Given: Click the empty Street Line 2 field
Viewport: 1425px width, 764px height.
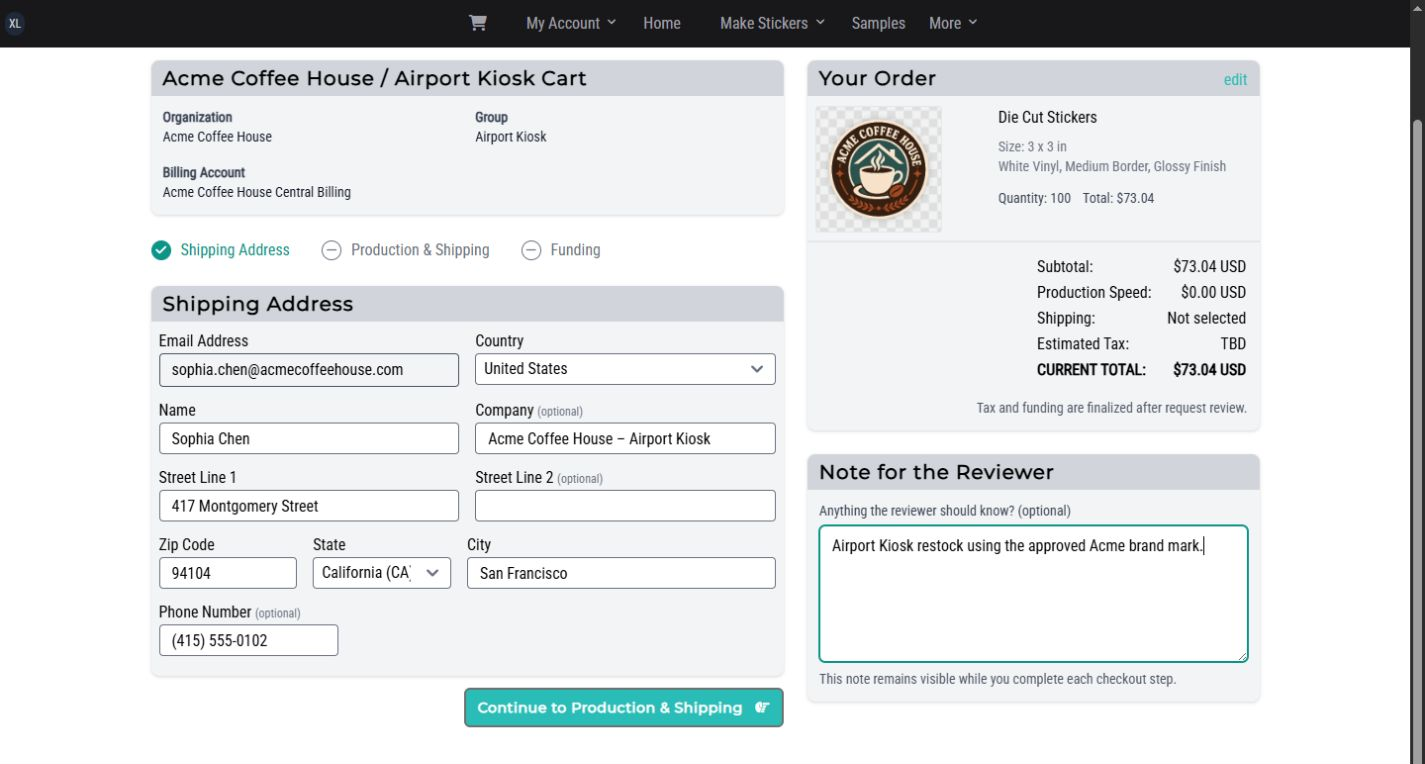Looking at the screenshot, I should [625, 506].
